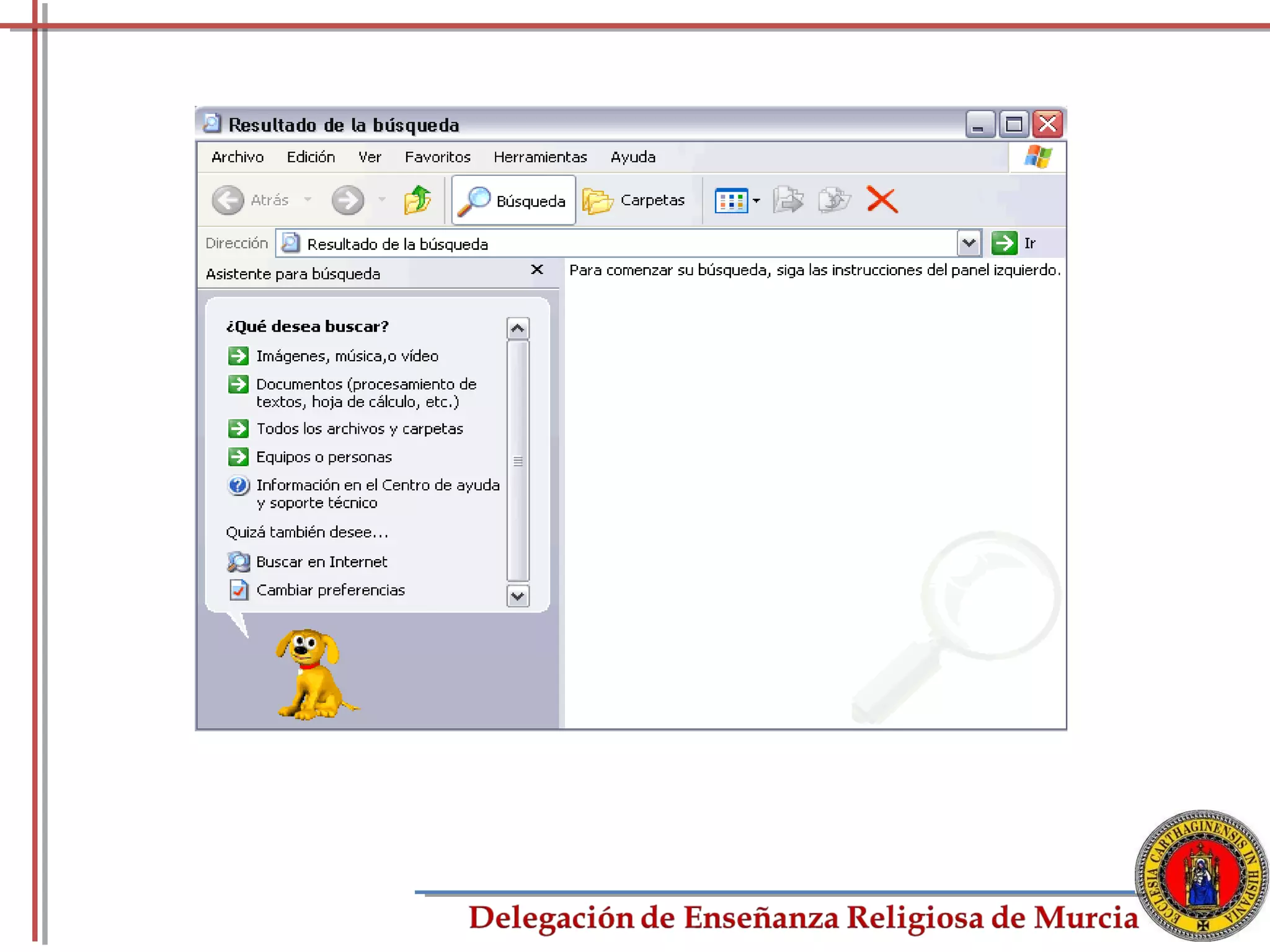The width and height of the screenshot is (1270, 952).
Task: Open the Archivo menu
Action: pos(237,157)
